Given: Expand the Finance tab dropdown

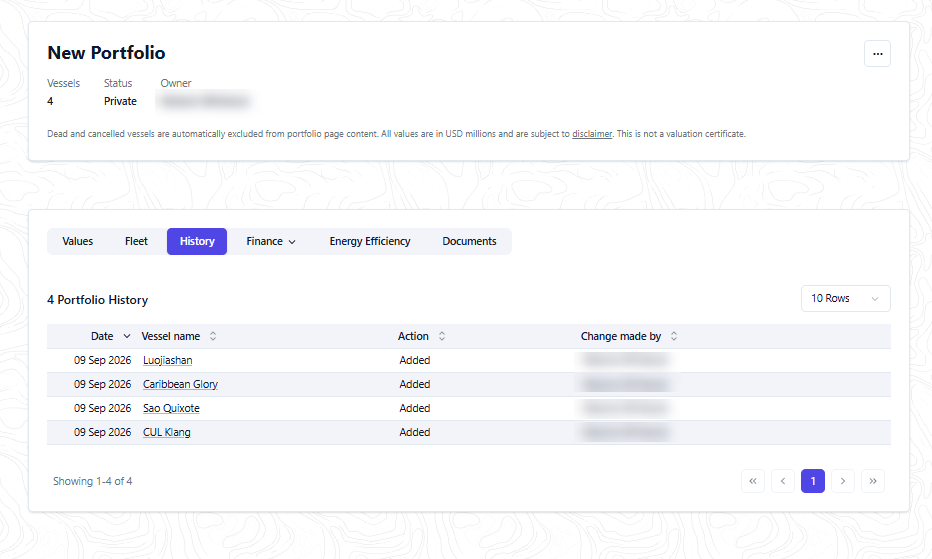Looking at the screenshot, I should (271, 241).
